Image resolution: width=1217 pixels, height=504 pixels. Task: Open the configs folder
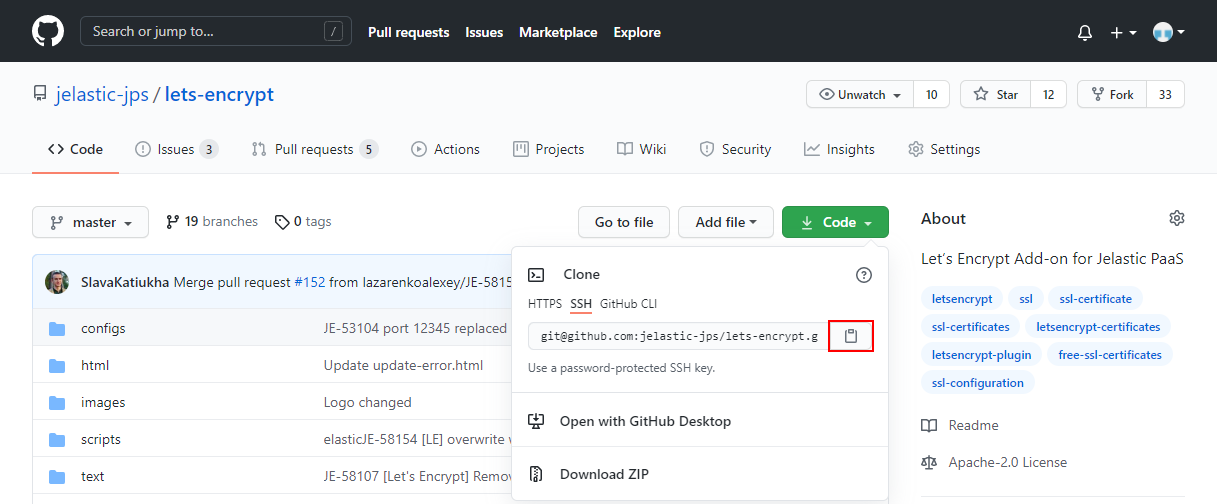pyautogui.click(x=103, y=328)
